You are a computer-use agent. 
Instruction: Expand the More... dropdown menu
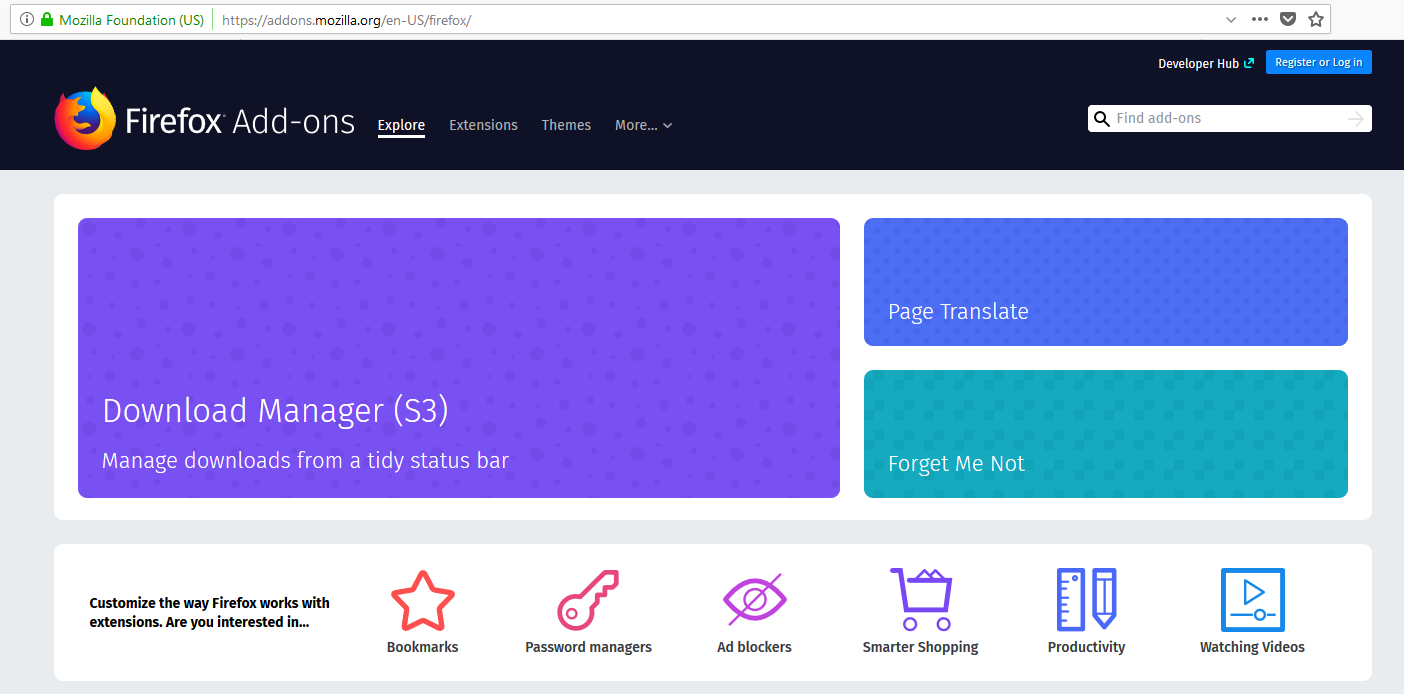pyautogui.click(x=643, y=125)
